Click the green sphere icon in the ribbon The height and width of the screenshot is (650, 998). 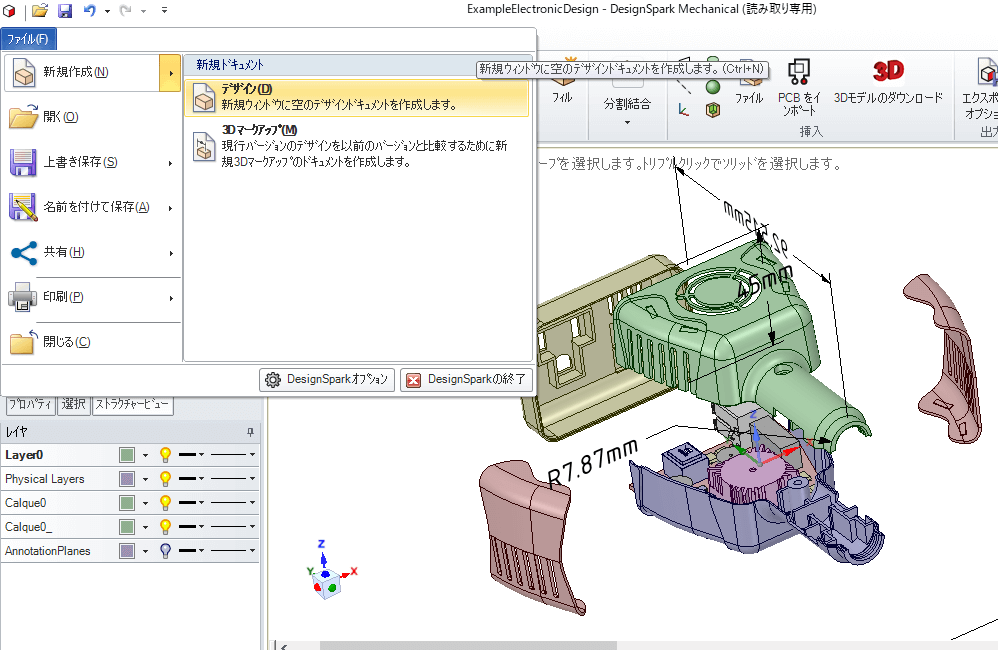tap(713, 87)
